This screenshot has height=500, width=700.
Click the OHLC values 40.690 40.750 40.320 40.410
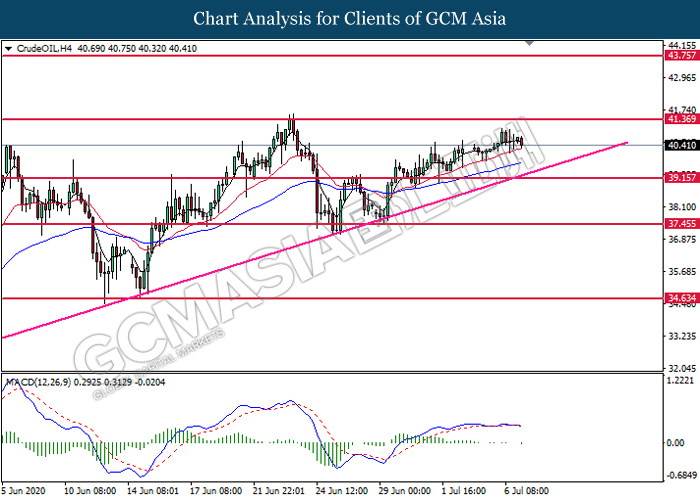pyautogui.click(x=137, y=49)
